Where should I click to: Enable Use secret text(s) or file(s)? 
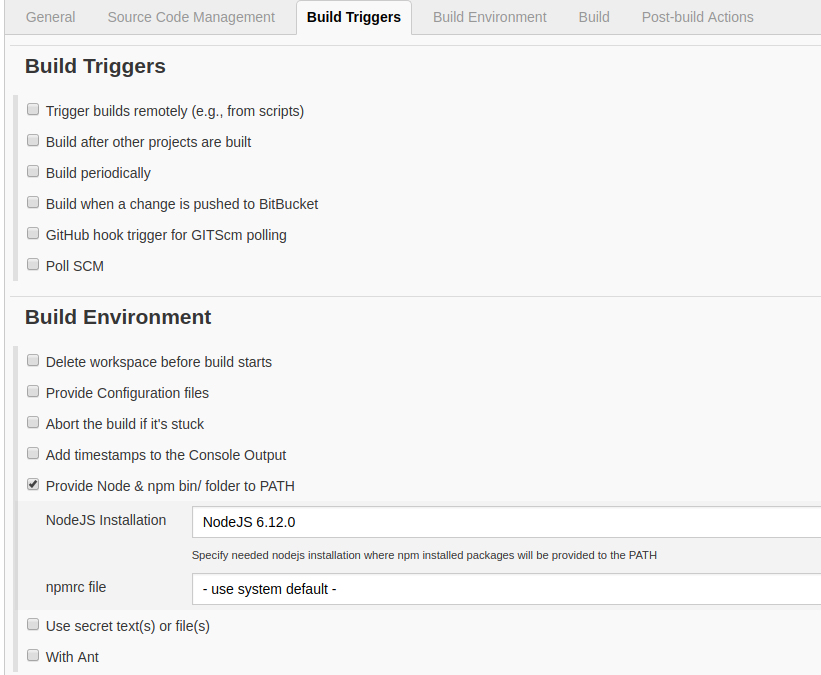[x=33, y=625]
